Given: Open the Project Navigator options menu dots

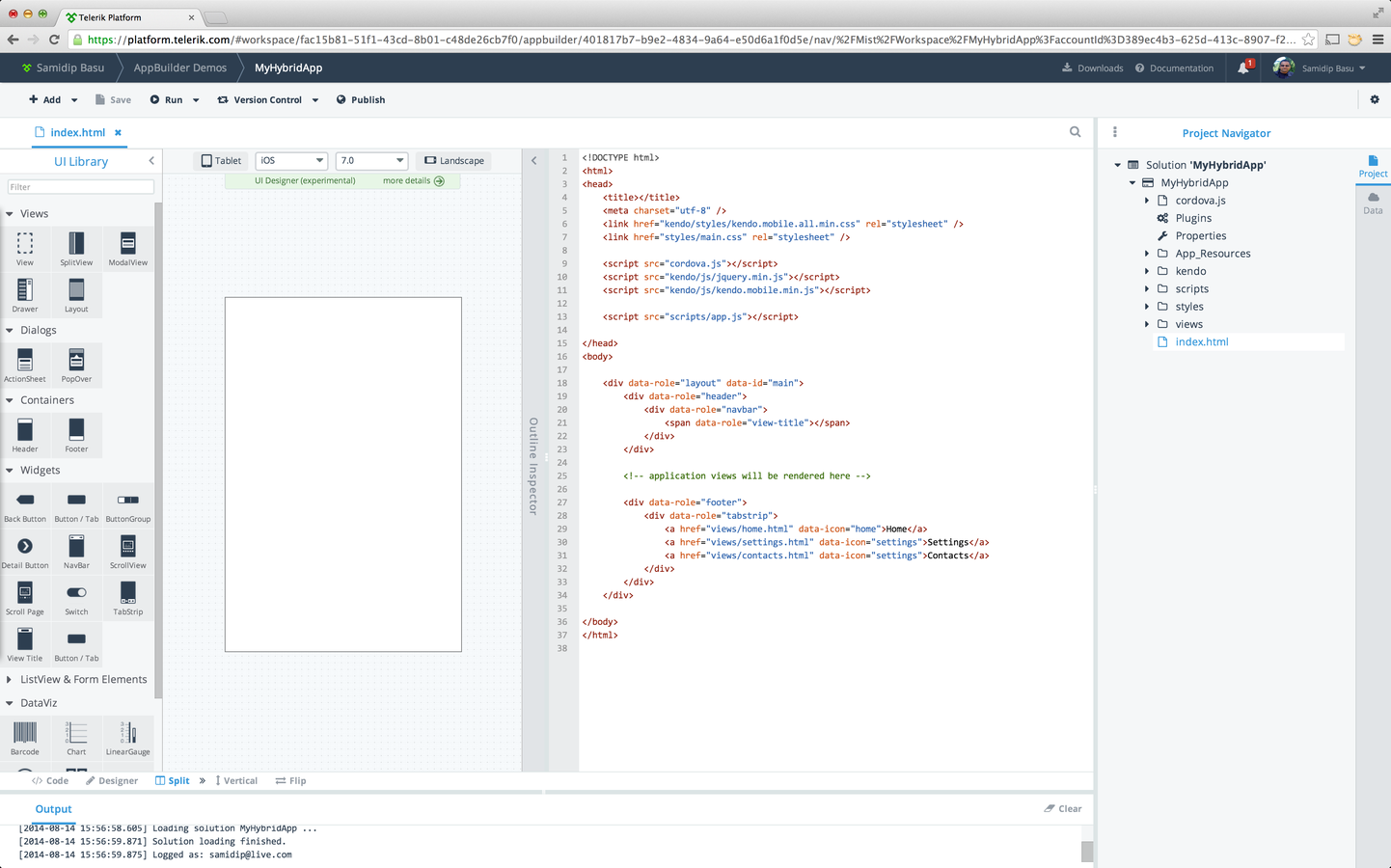Looking at the screenshot, I should pyautogui.click(x=1115, y=132).
